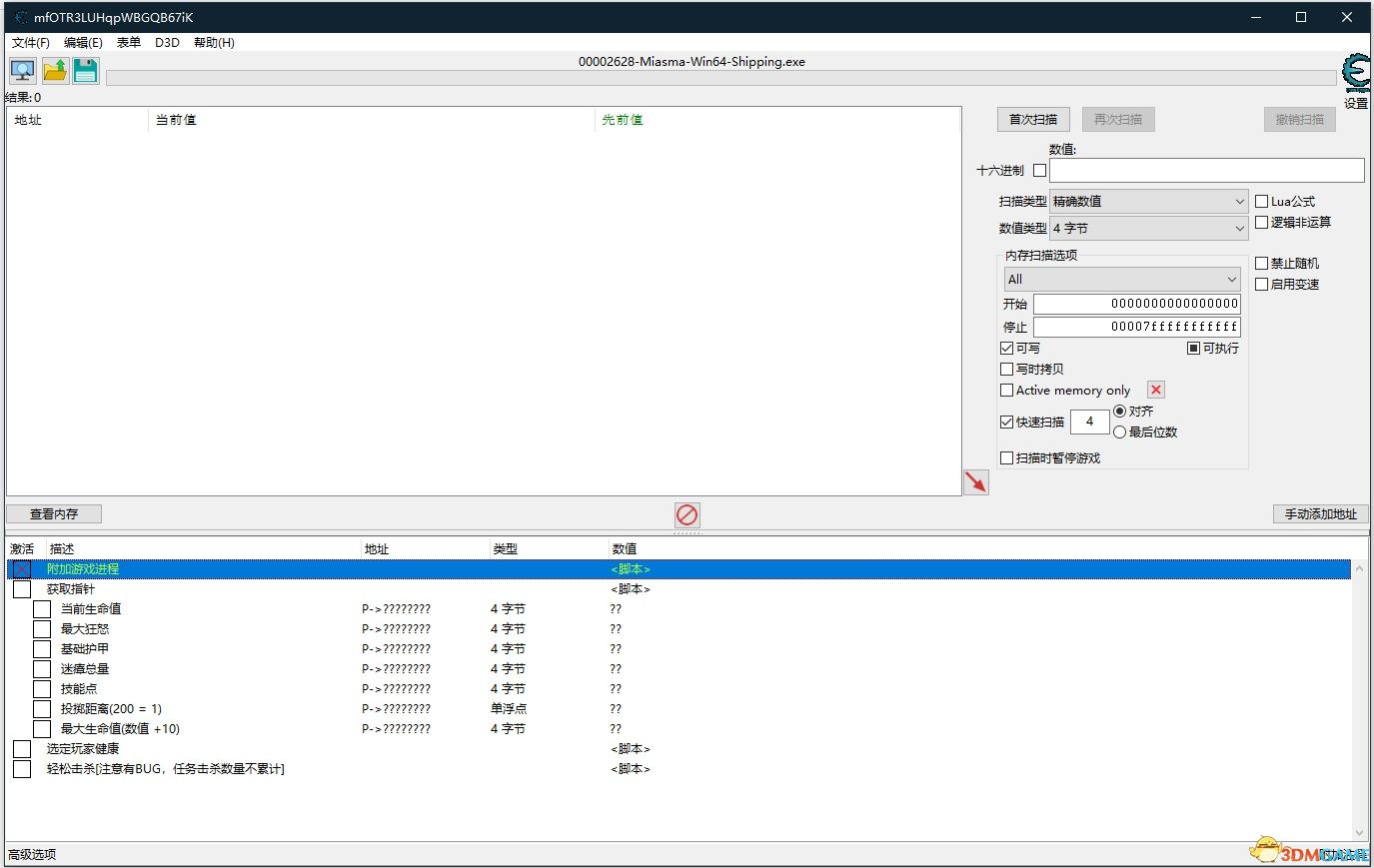Open the 扫描类型 dropdown
Screen dimensions: 1374x868
coord(1149,201)
